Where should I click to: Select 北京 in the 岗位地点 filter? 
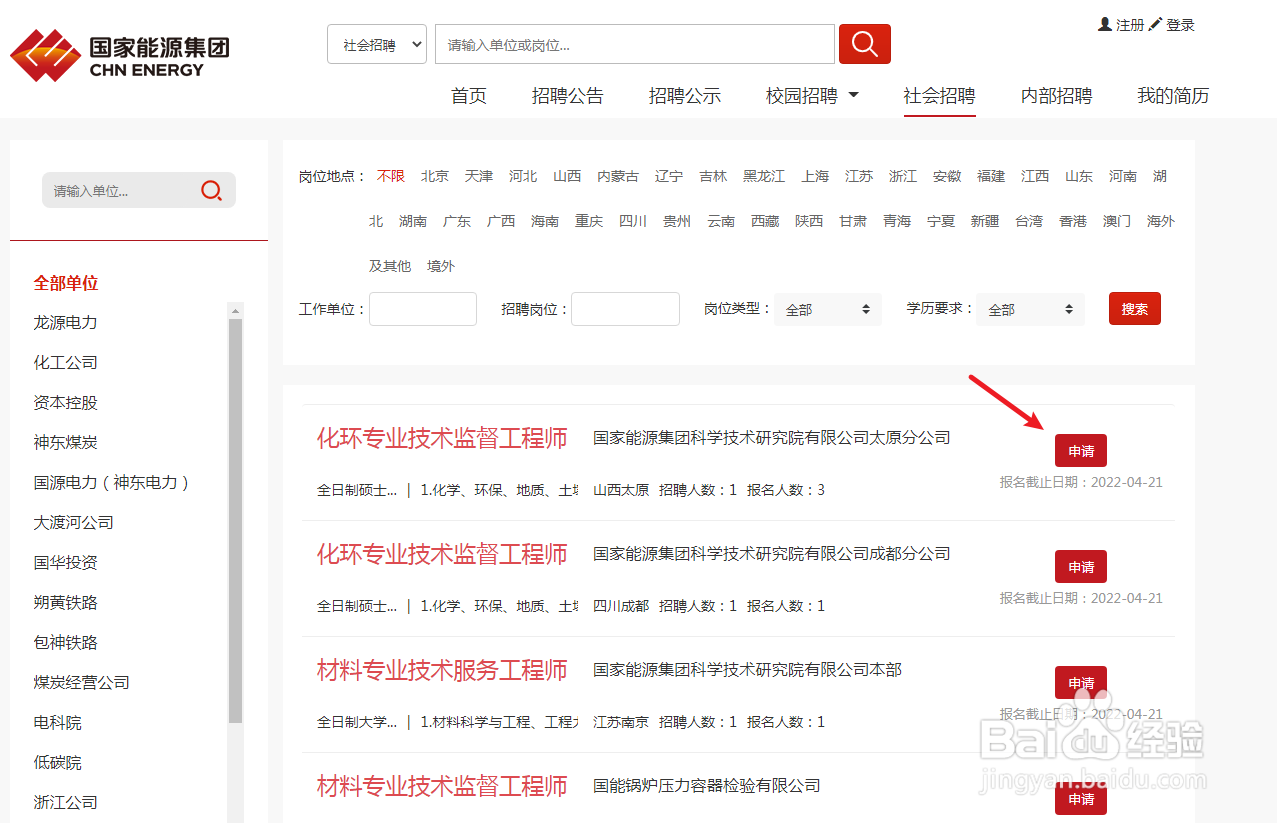pyautogui.click(x=434, y=175)
